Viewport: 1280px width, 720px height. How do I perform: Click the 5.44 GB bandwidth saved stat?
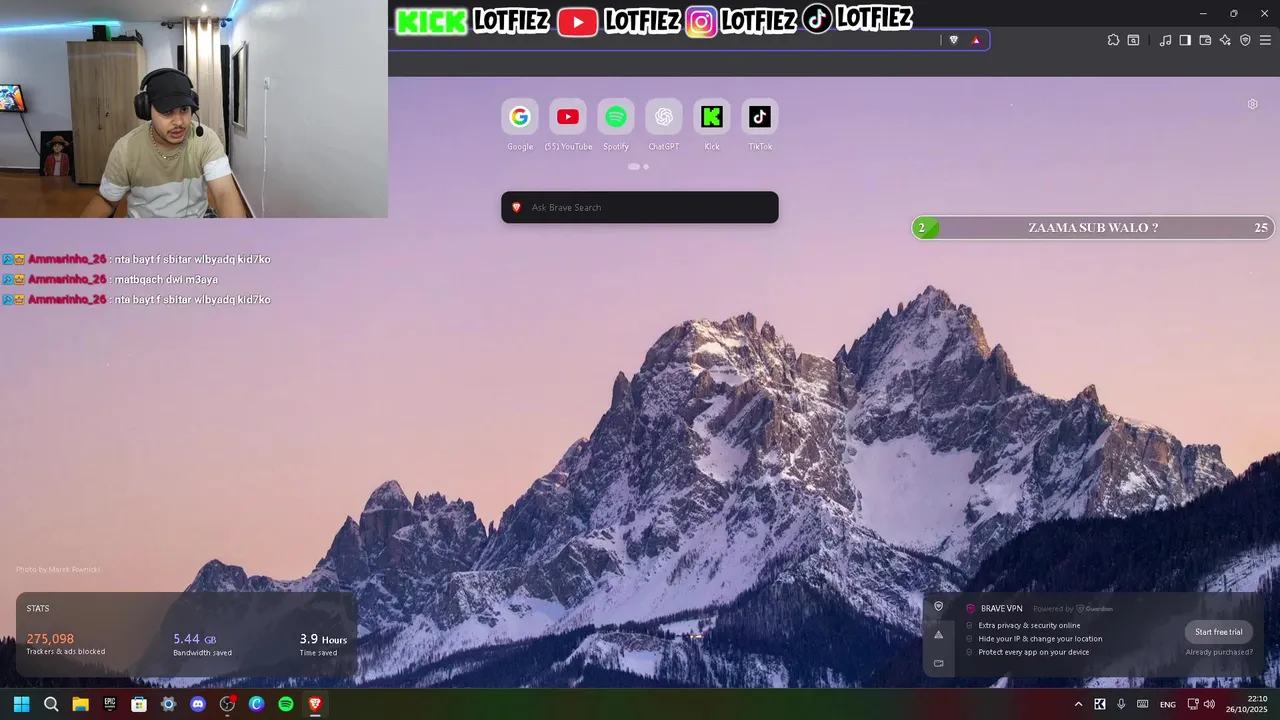(202, 644)
